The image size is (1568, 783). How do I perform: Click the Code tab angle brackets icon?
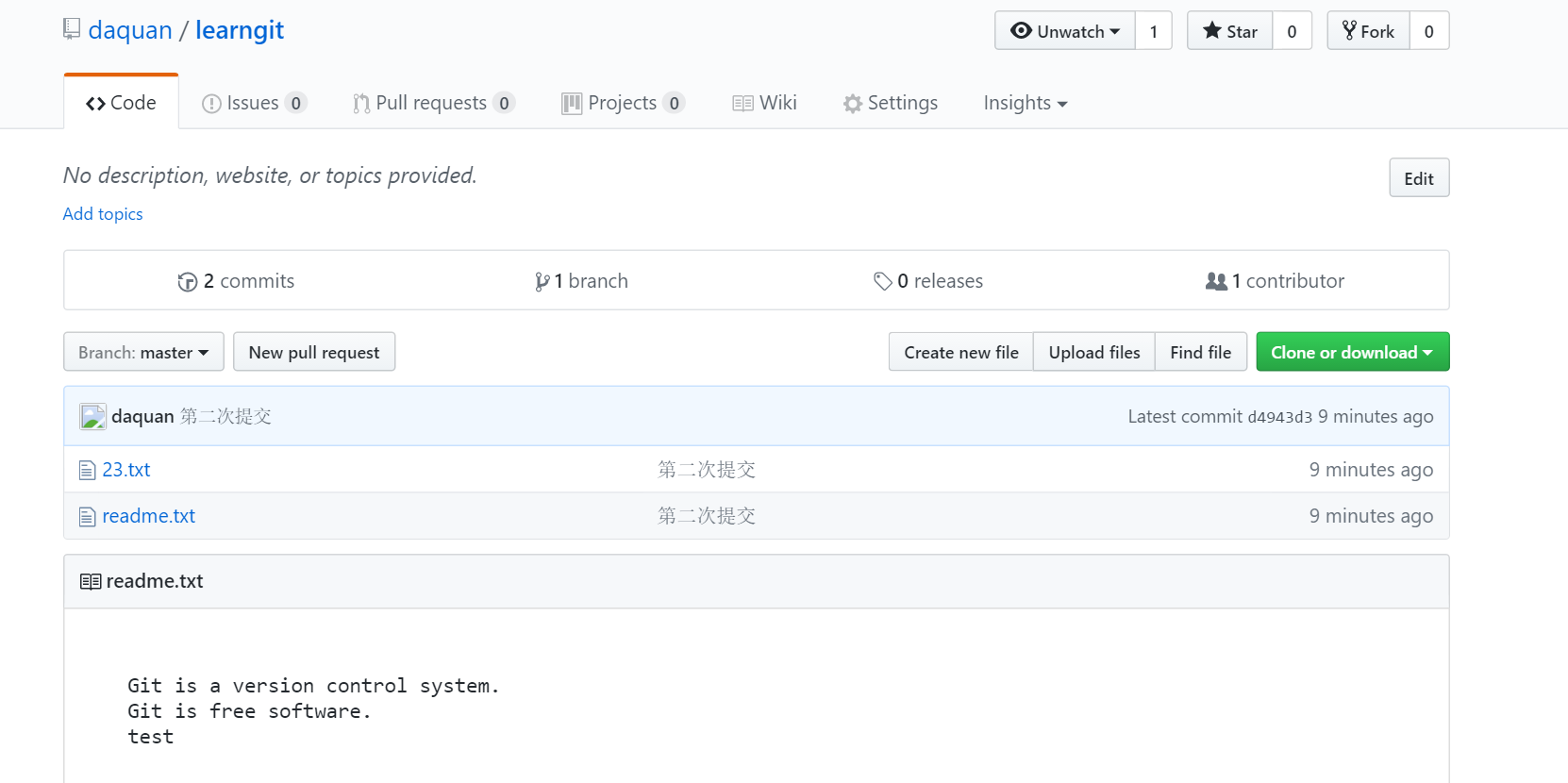tap(95, 104)
